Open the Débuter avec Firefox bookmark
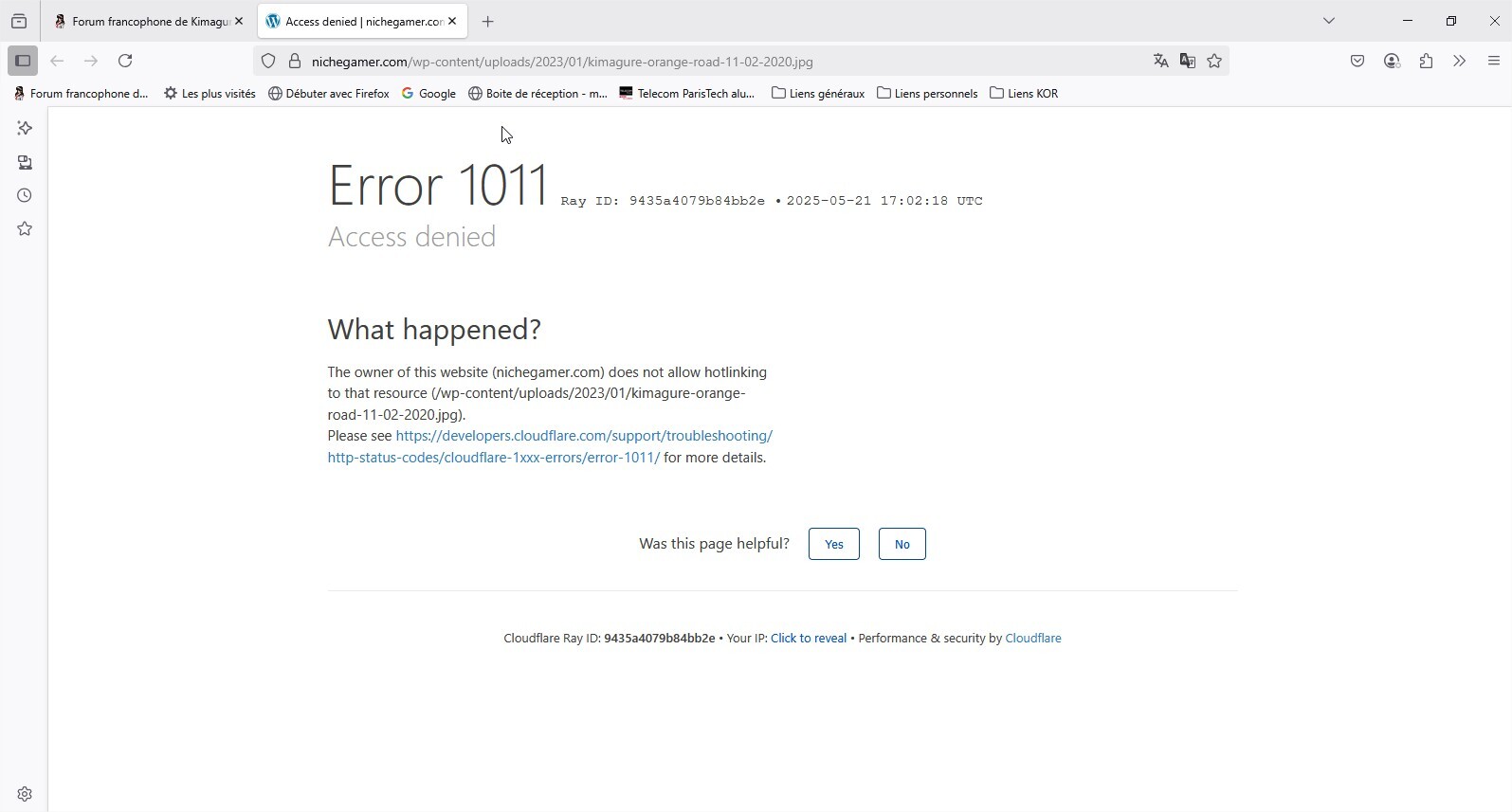The image size is (1512, 812). pos(329,93)
